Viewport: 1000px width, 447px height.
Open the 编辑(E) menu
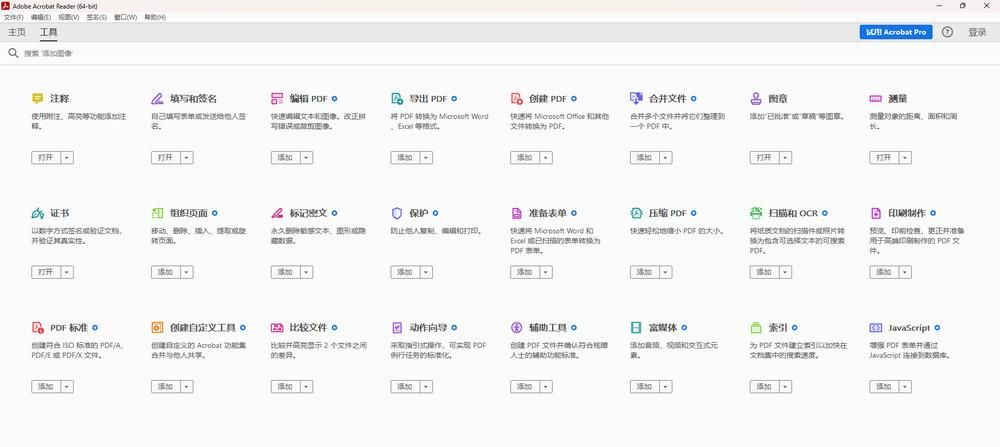pyautogui.click(x=41, y=17)
